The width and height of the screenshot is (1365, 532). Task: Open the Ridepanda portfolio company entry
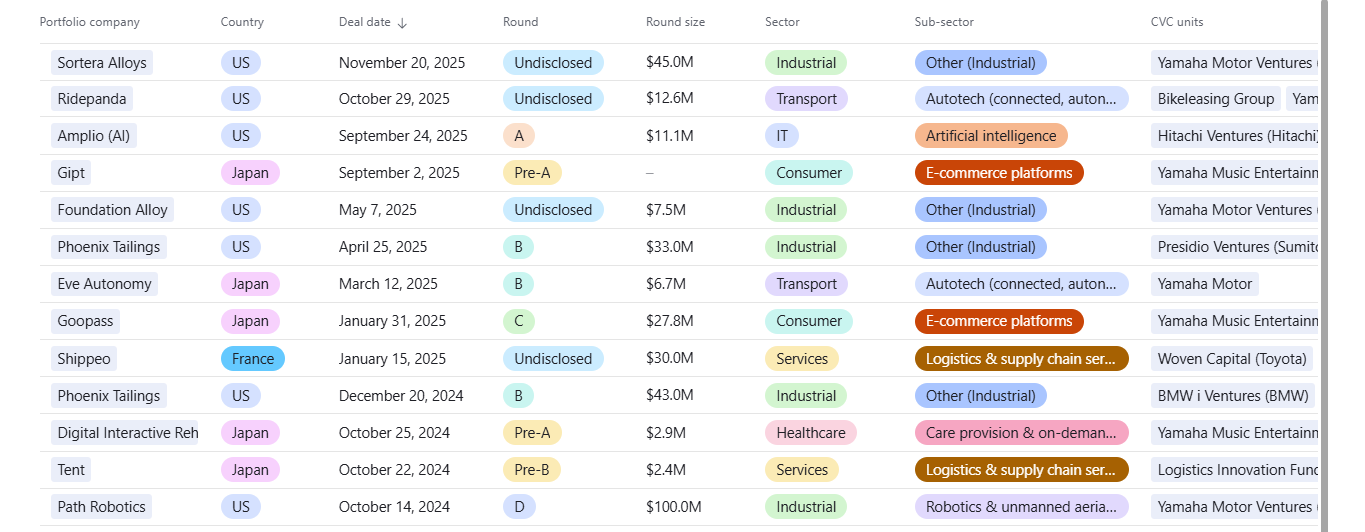pyautogui.click(x=92, y=99)
